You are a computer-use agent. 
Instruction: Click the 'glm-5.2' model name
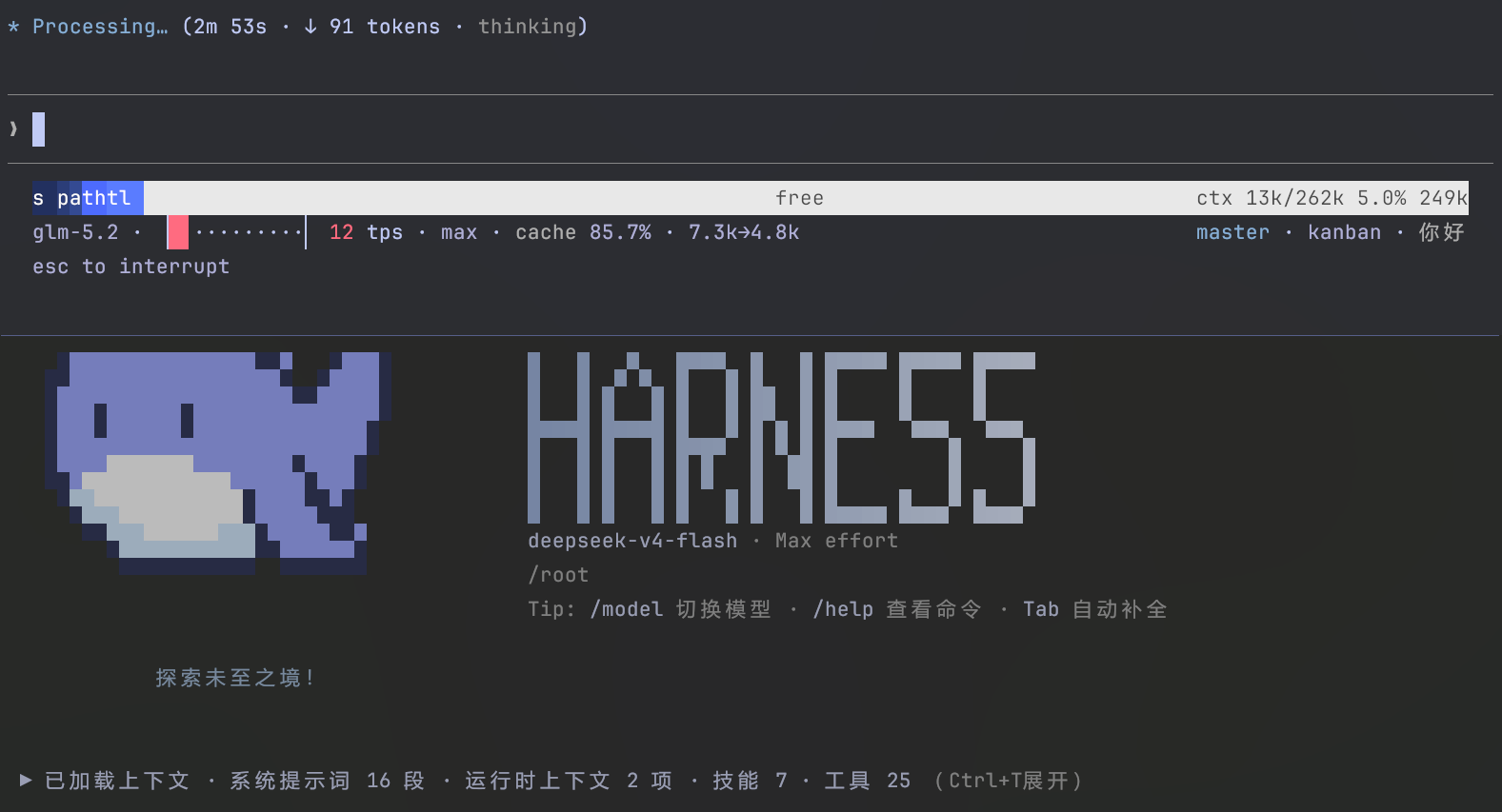[x=76, y=232]
